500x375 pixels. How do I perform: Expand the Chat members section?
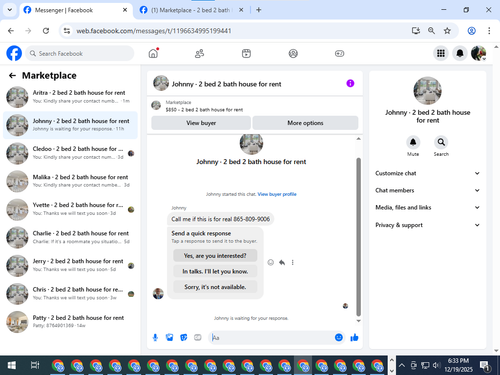pyautogui.click(x=427, y=190)
